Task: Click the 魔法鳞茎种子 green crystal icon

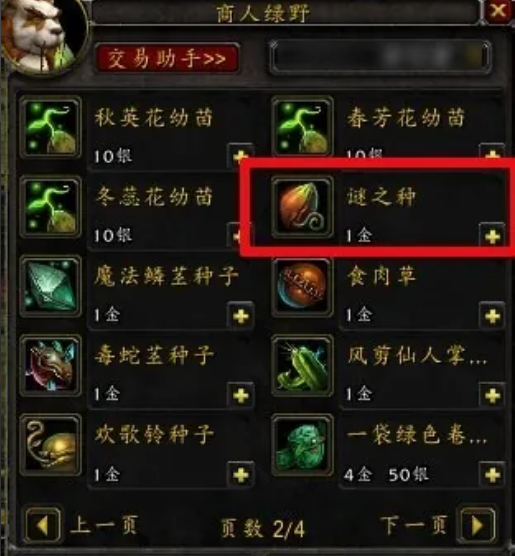Action: coord(51,286)
